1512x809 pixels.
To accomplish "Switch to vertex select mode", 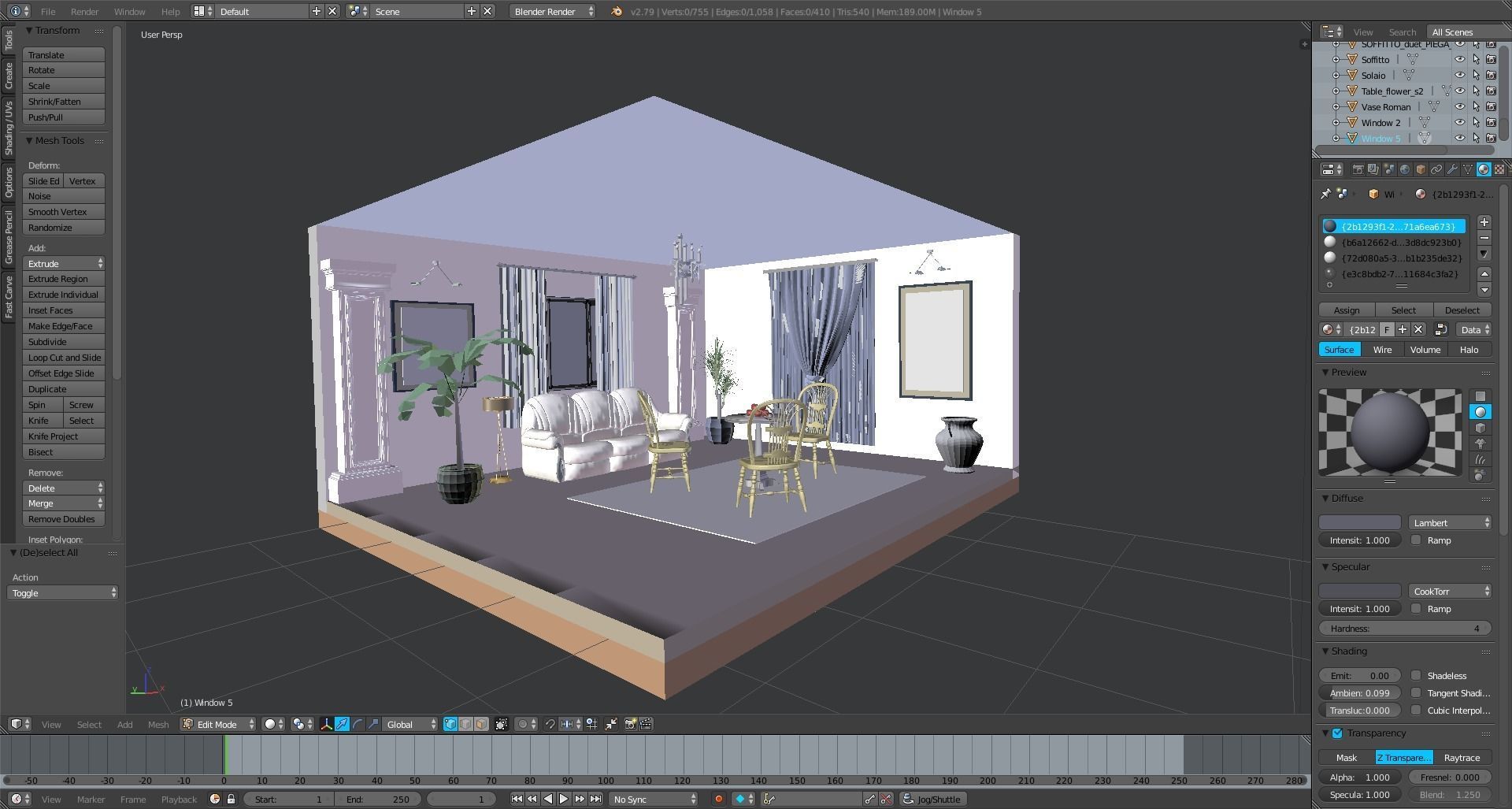I will click(450, 724).
